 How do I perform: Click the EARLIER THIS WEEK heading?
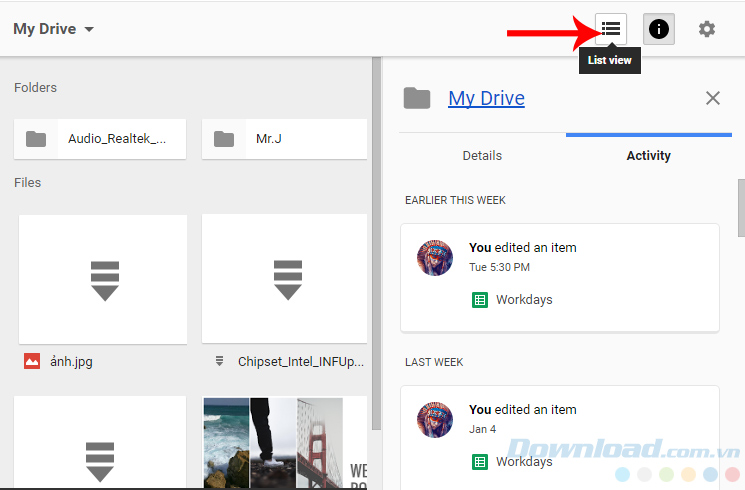(455, 200)
